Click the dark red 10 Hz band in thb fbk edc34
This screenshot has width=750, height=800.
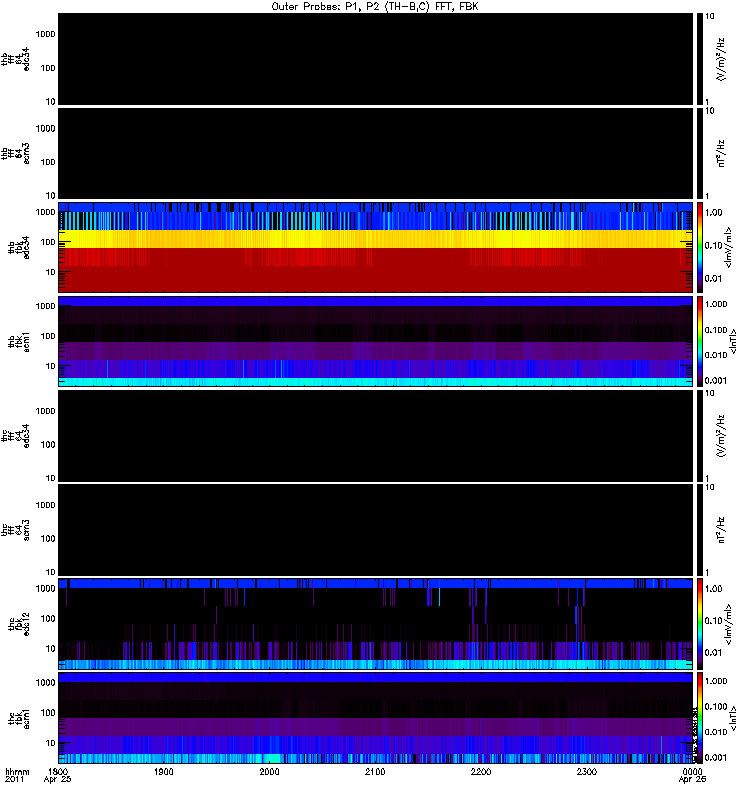tap(375, 279)
